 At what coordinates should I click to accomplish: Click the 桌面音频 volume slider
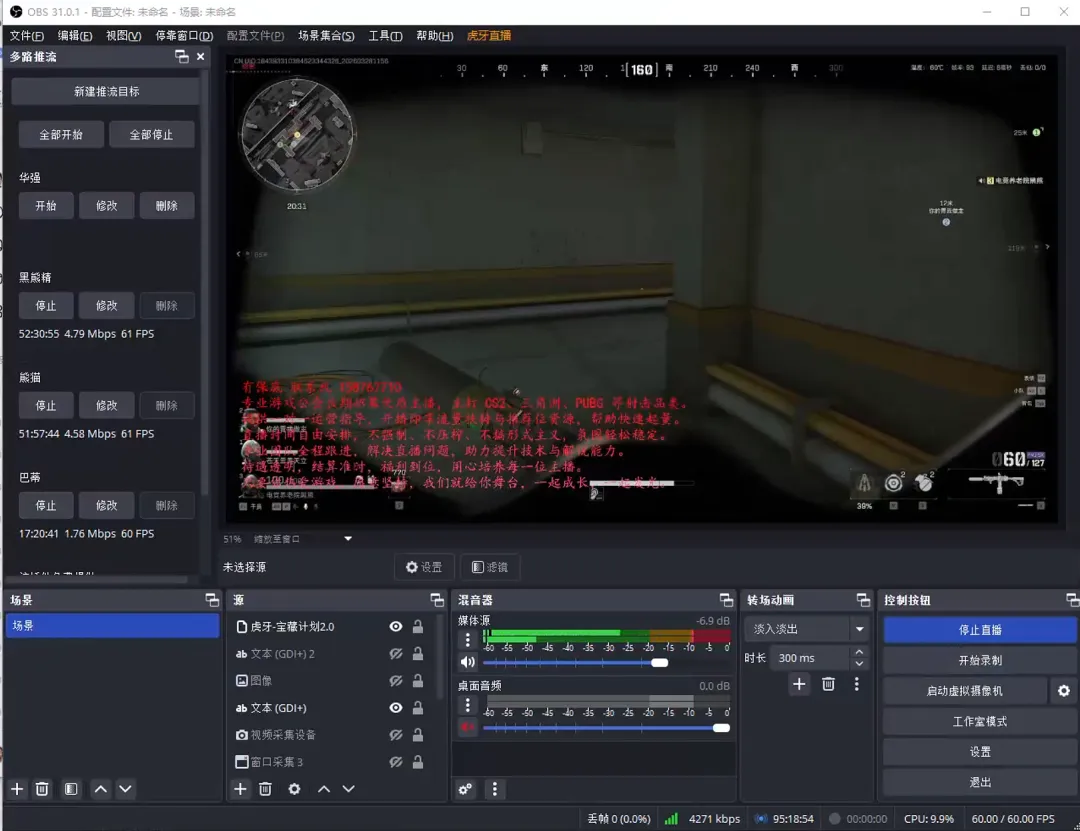pos(606,728)
